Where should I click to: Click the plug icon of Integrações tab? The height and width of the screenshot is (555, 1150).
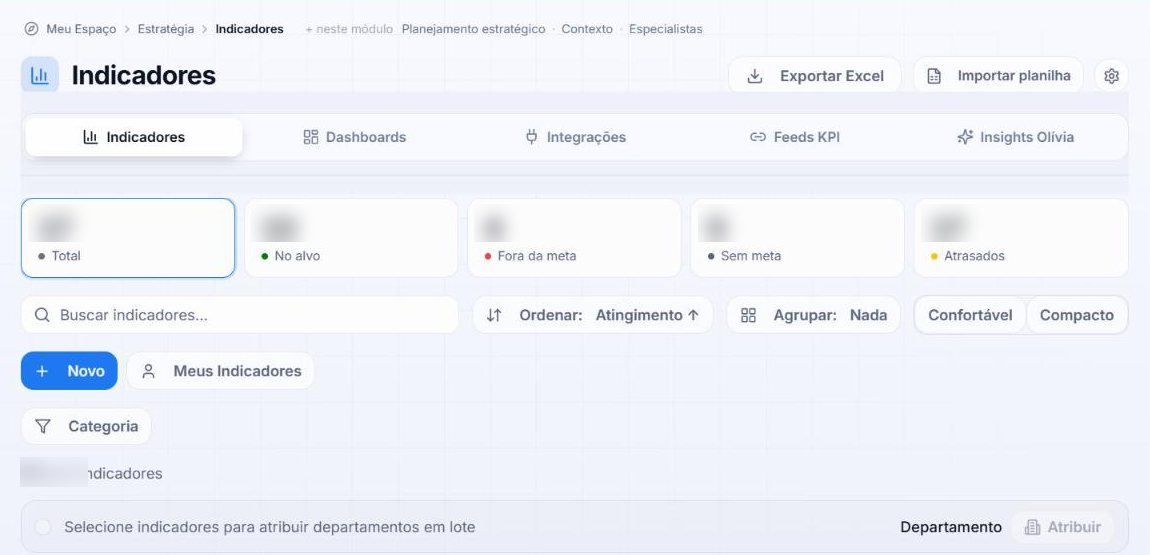click(x=532, y=137)
